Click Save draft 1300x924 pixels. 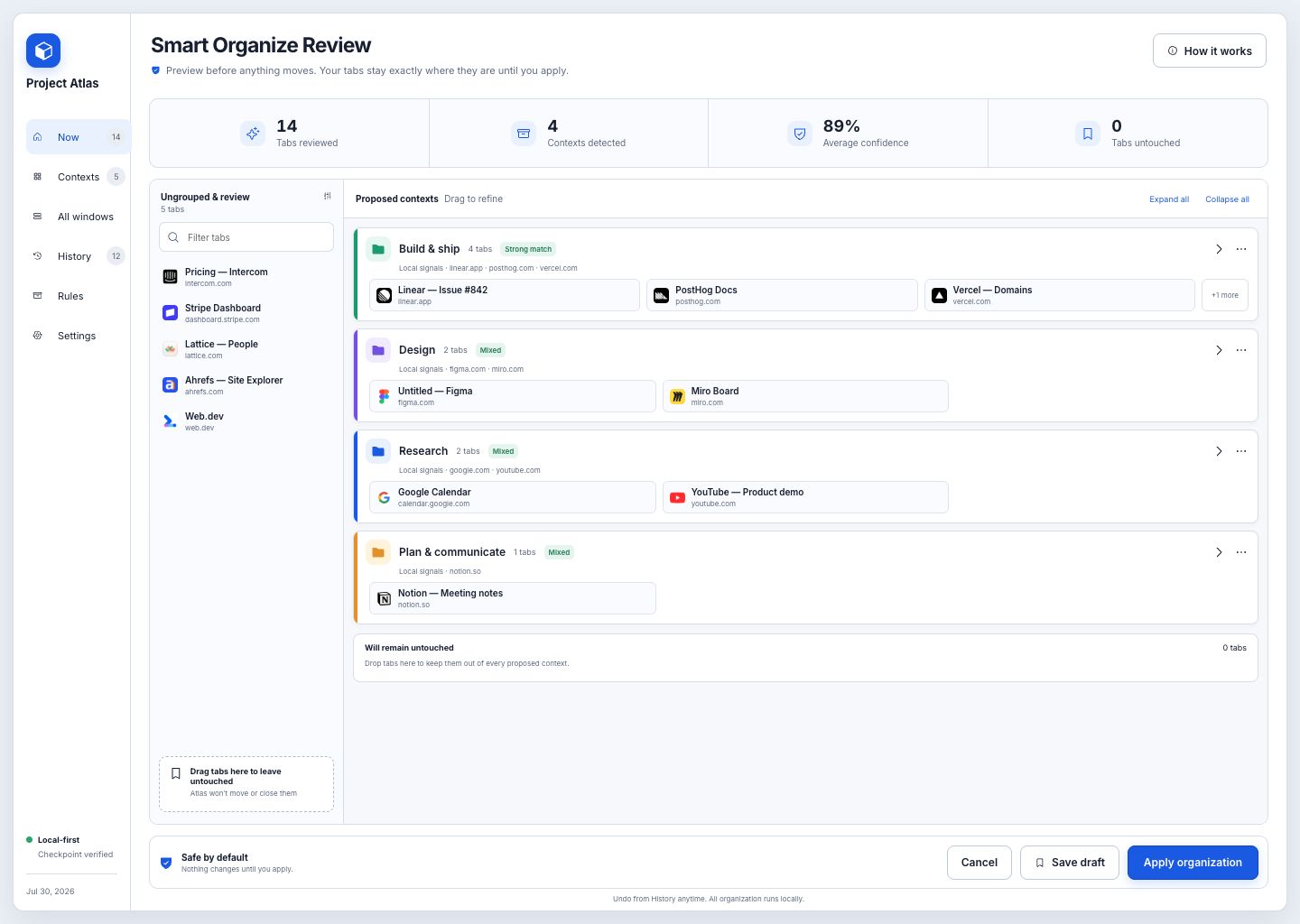[1070, 863]
